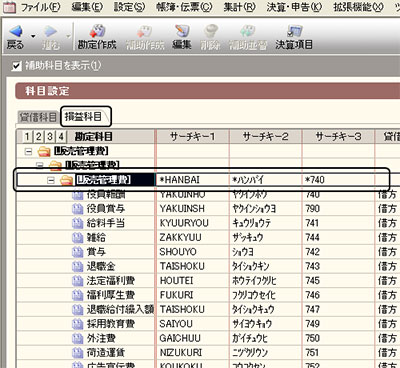
Task: Open the 設定(S) menu
Action: (x=129, y=7)
